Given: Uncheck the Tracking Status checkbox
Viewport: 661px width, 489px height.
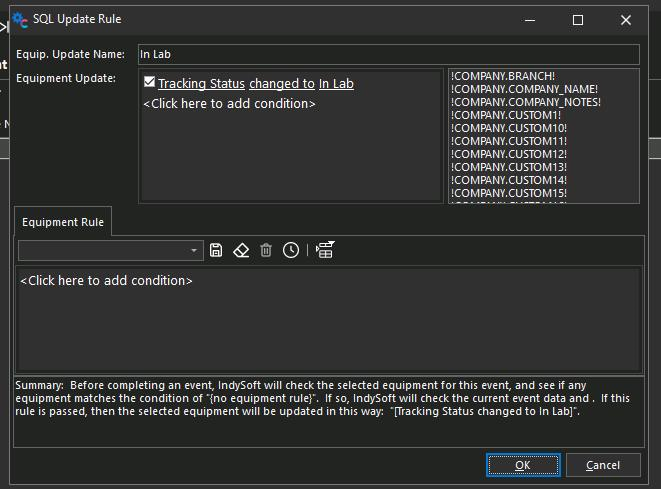Looking at the screenshot, I should pyautogui.click(x=149, y=83).
